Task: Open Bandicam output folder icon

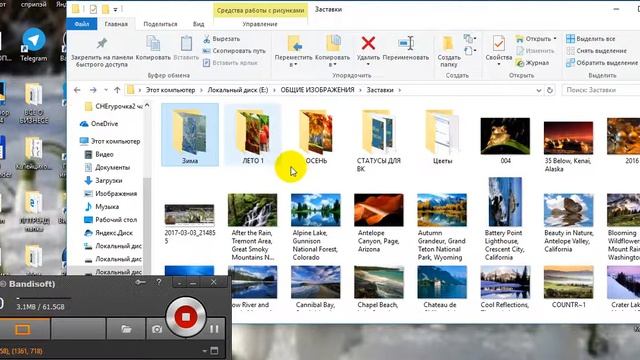Action: tap(126, 329)
